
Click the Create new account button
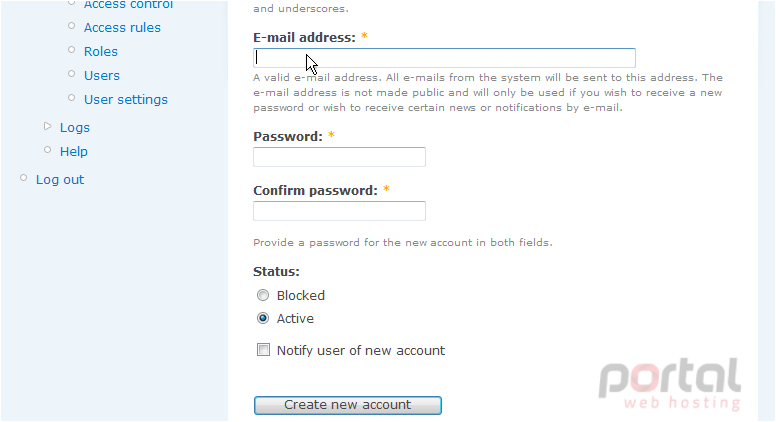pyautogui.click(x=348, y=405)
